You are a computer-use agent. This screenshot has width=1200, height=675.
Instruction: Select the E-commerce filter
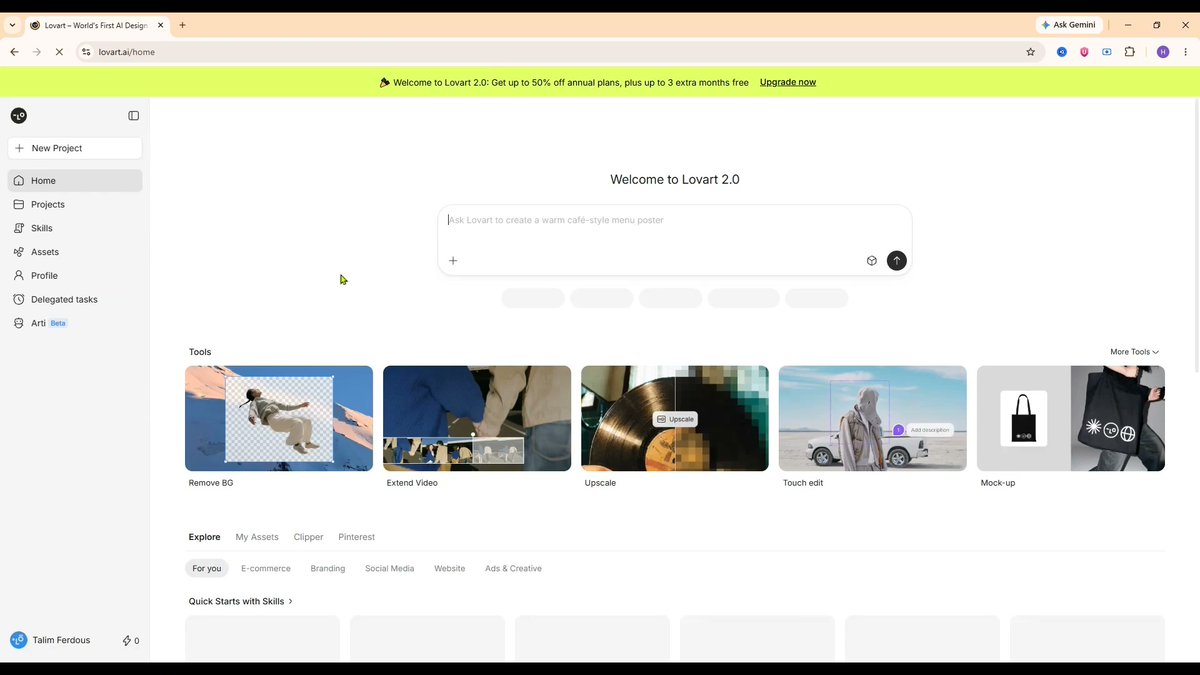point(266,568)
